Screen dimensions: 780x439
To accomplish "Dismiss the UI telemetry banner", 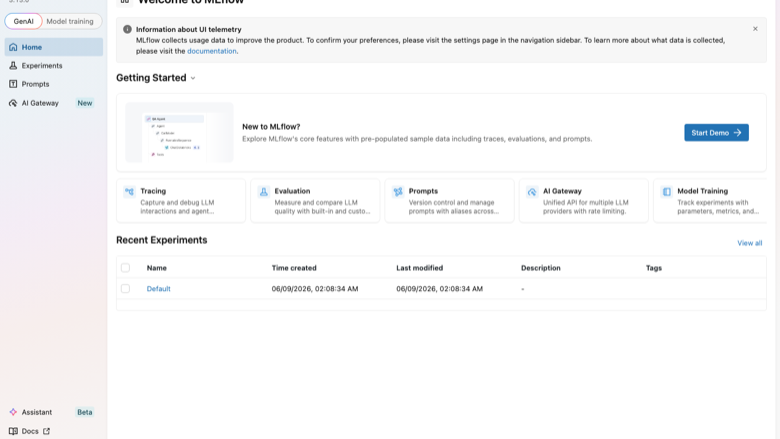I will (x=755, y=29).
